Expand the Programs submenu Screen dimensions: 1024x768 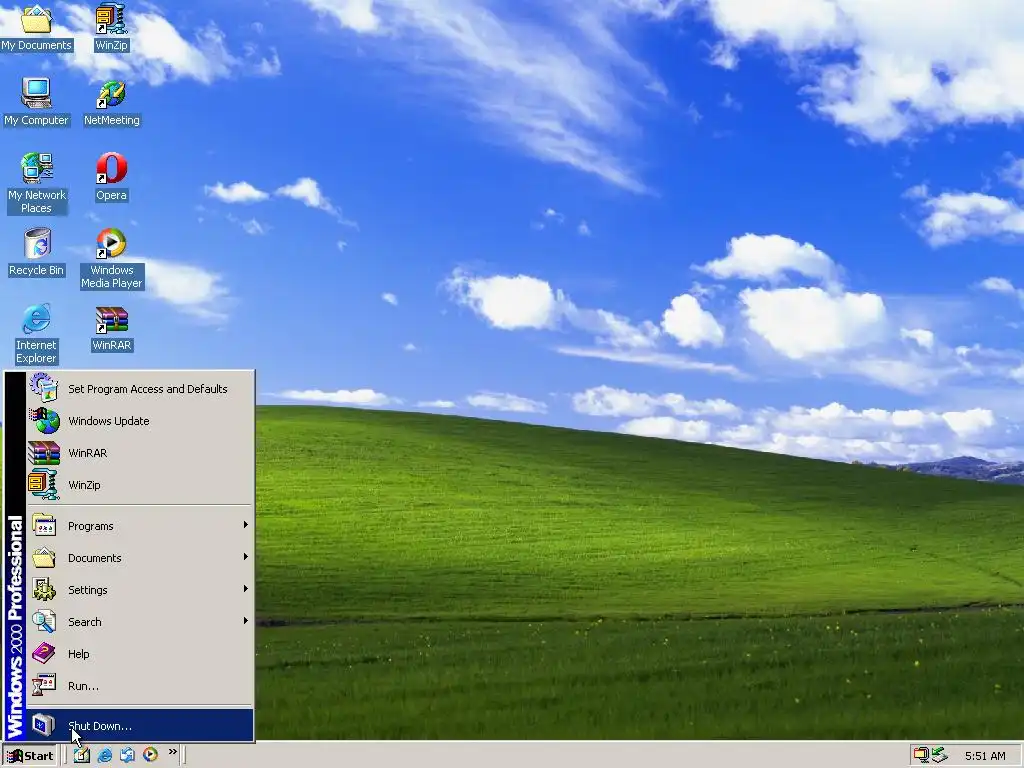[140, 526]
